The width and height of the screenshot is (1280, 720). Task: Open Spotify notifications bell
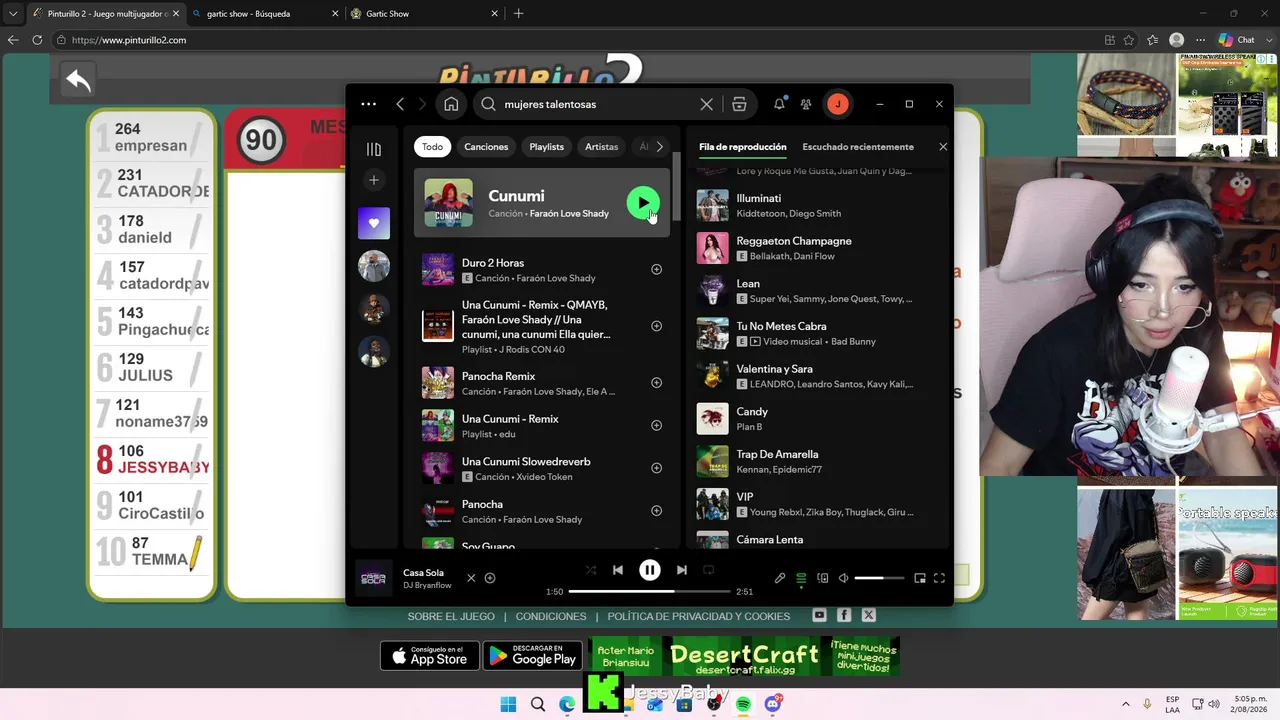coord(779,104)
